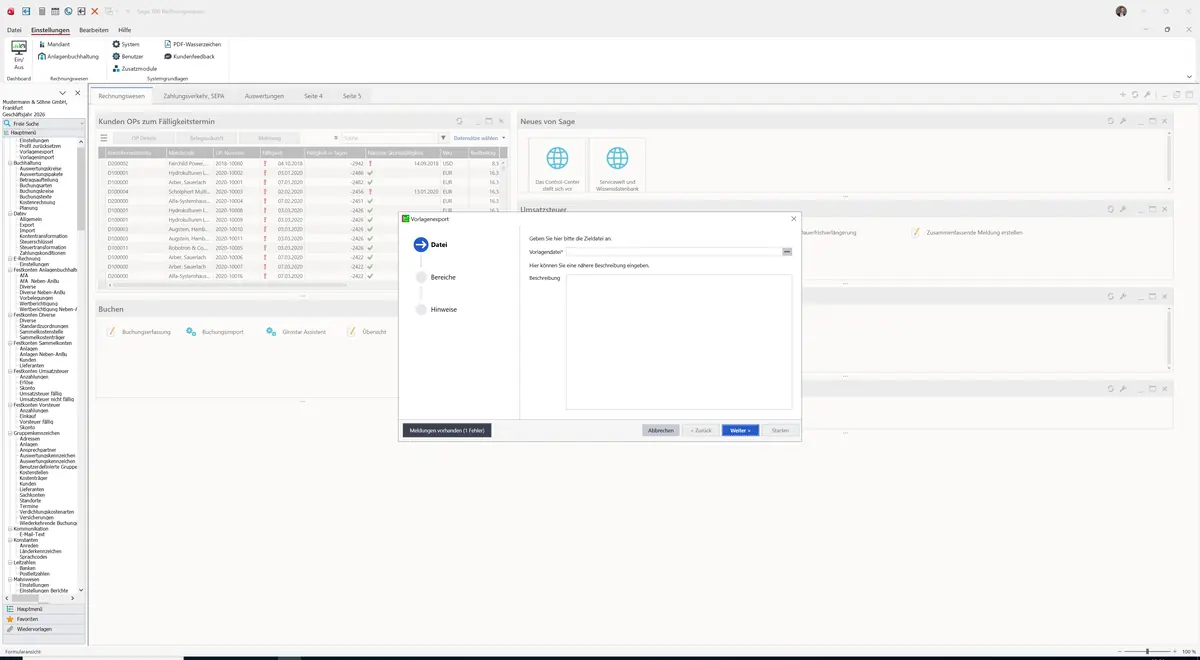Viewport: 1200px width, 660px height.
Task: Switch to the Zahlungsverkehr, SEPA tab
Action: pyautogui.click(x=194, y=96)
